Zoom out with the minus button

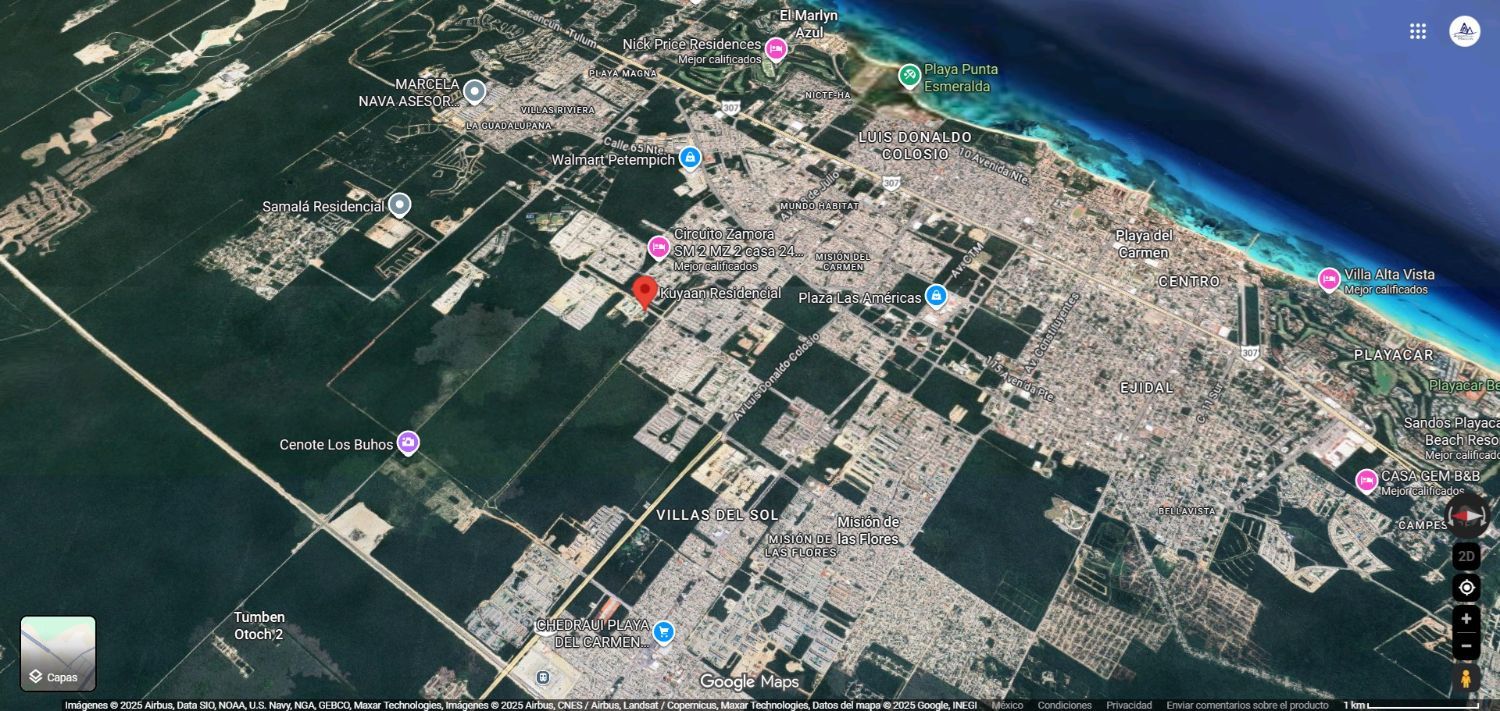[1466, 646]
